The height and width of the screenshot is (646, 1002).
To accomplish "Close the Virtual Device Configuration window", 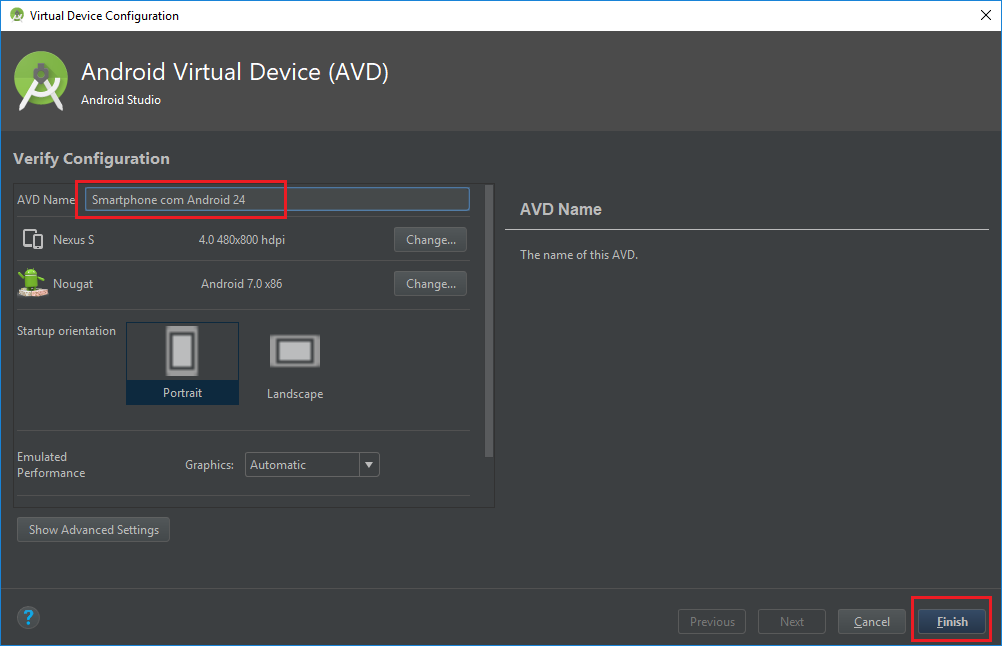I will pos(985,15).
